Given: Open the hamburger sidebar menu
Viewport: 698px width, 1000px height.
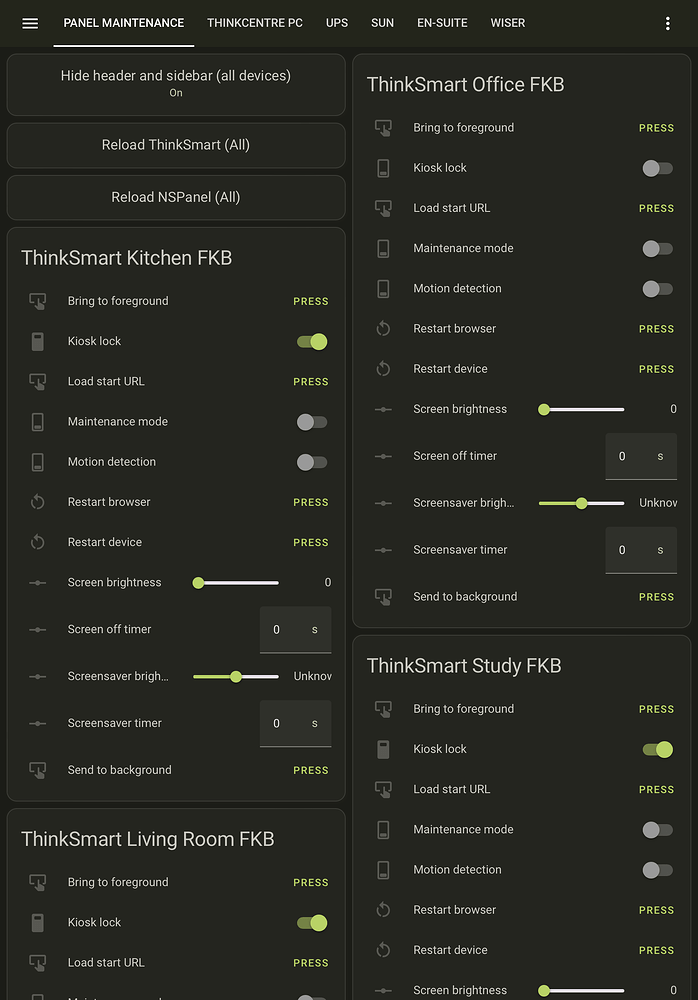Looking at the screenshot, I should [x=30, y=23].
